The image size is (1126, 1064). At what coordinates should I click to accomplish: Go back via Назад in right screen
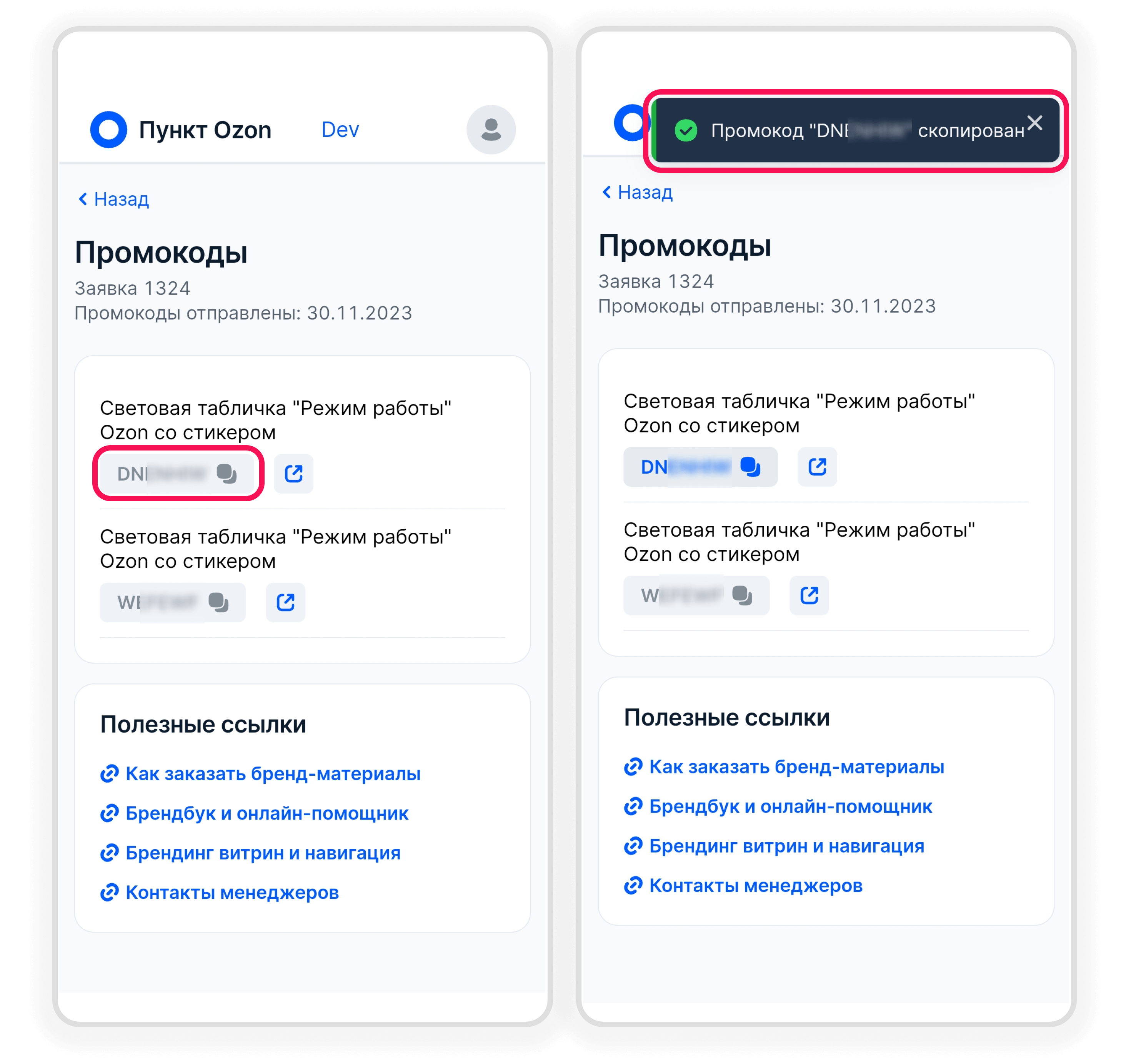tap(637, 192)
